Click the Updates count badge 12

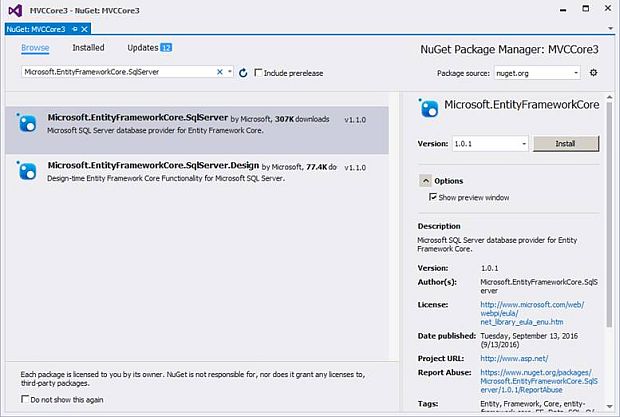[x=166, y=48]
